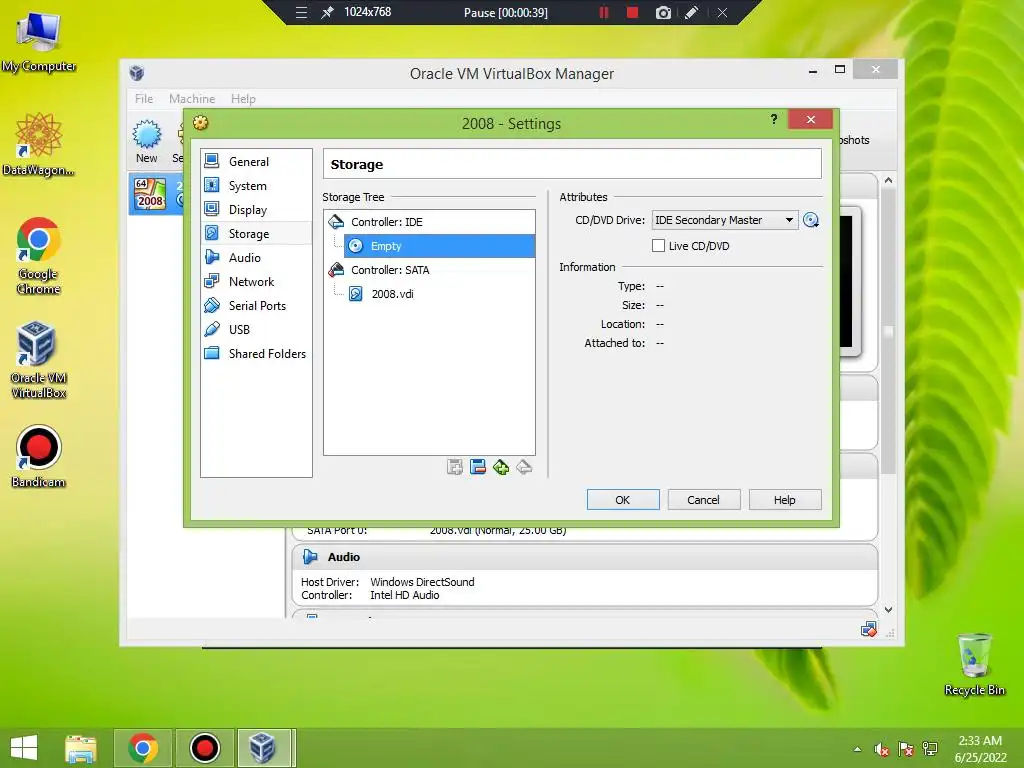Image resolution: width=1024 pixels, height=768 pixels.
Task: Close the 2008 - Settings dialog
Action: click(810, 119)
